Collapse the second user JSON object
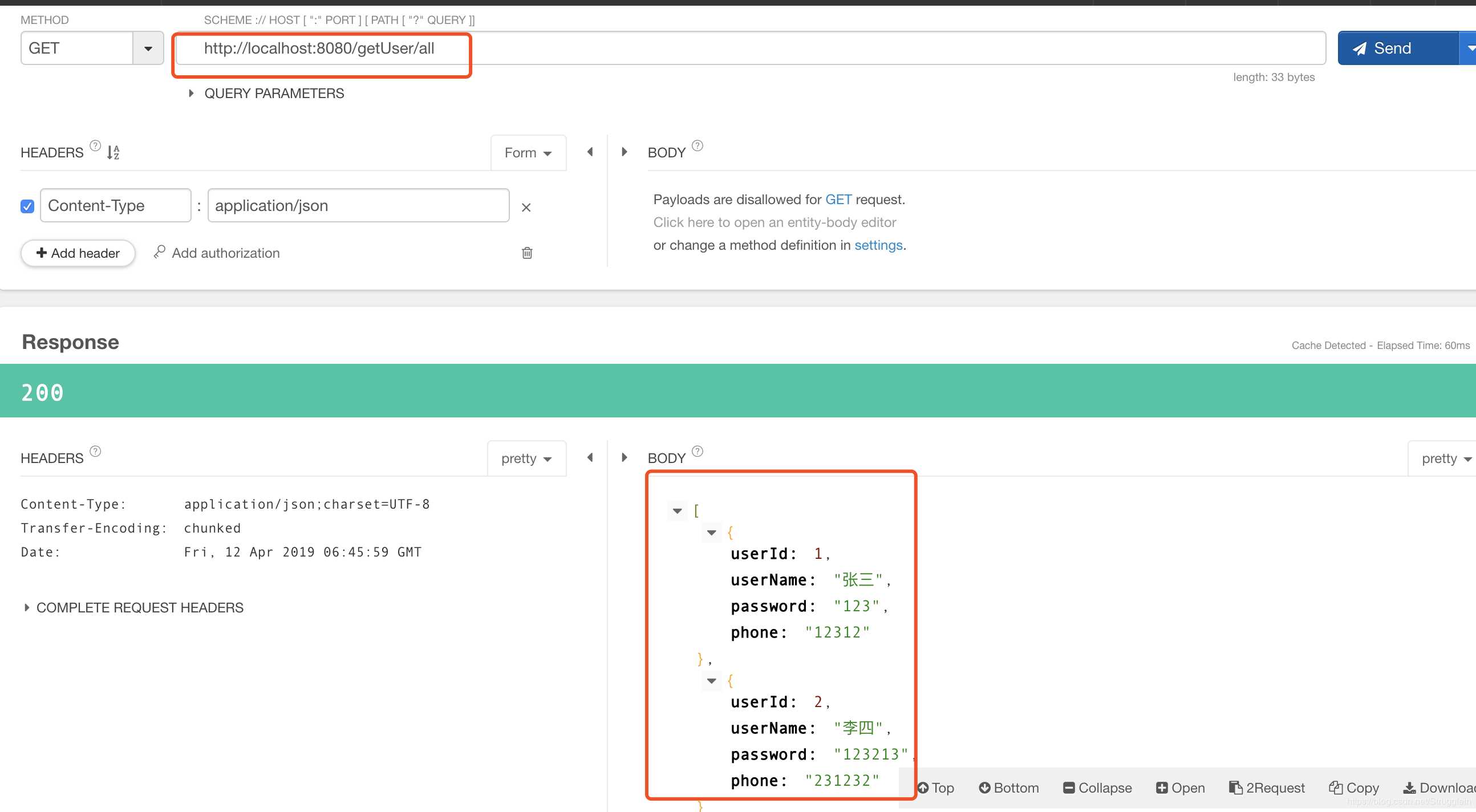The image size is (1476, 812). pyautogui.click(x=712, y=681)
